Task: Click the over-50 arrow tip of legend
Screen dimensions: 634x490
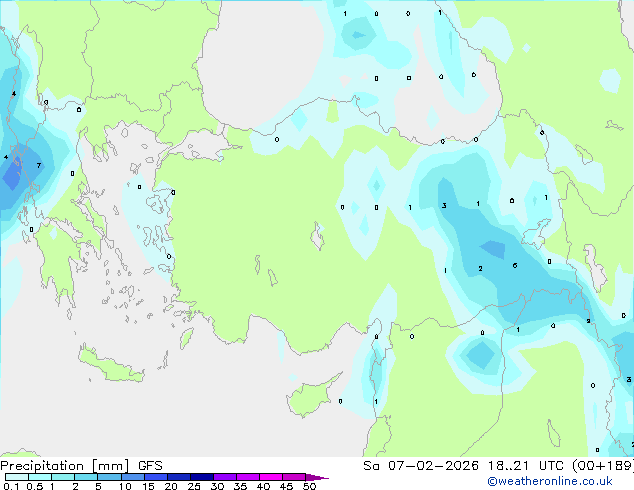Action: pos(317,477)
